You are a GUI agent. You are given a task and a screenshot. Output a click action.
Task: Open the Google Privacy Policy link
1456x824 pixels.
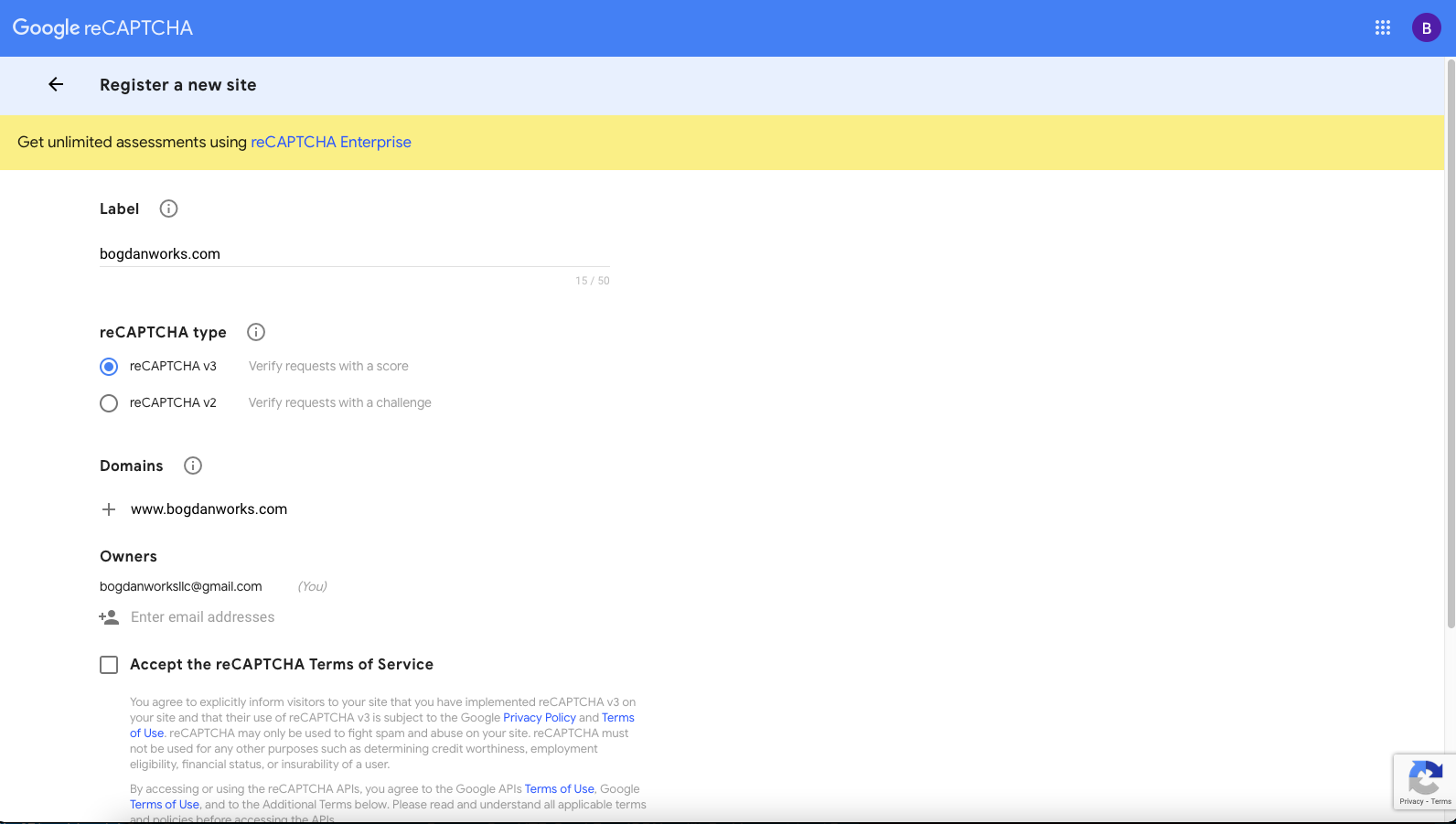click(x=540, y=718)
